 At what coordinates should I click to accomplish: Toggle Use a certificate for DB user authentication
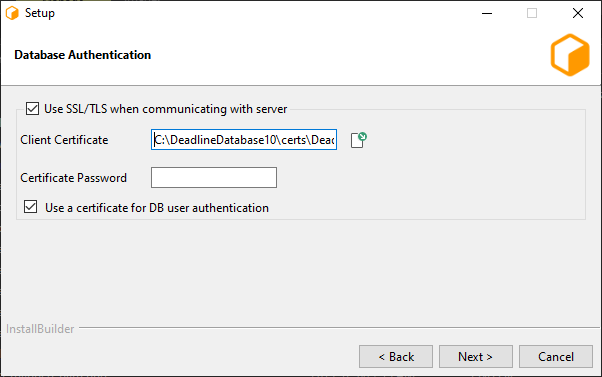31,207
